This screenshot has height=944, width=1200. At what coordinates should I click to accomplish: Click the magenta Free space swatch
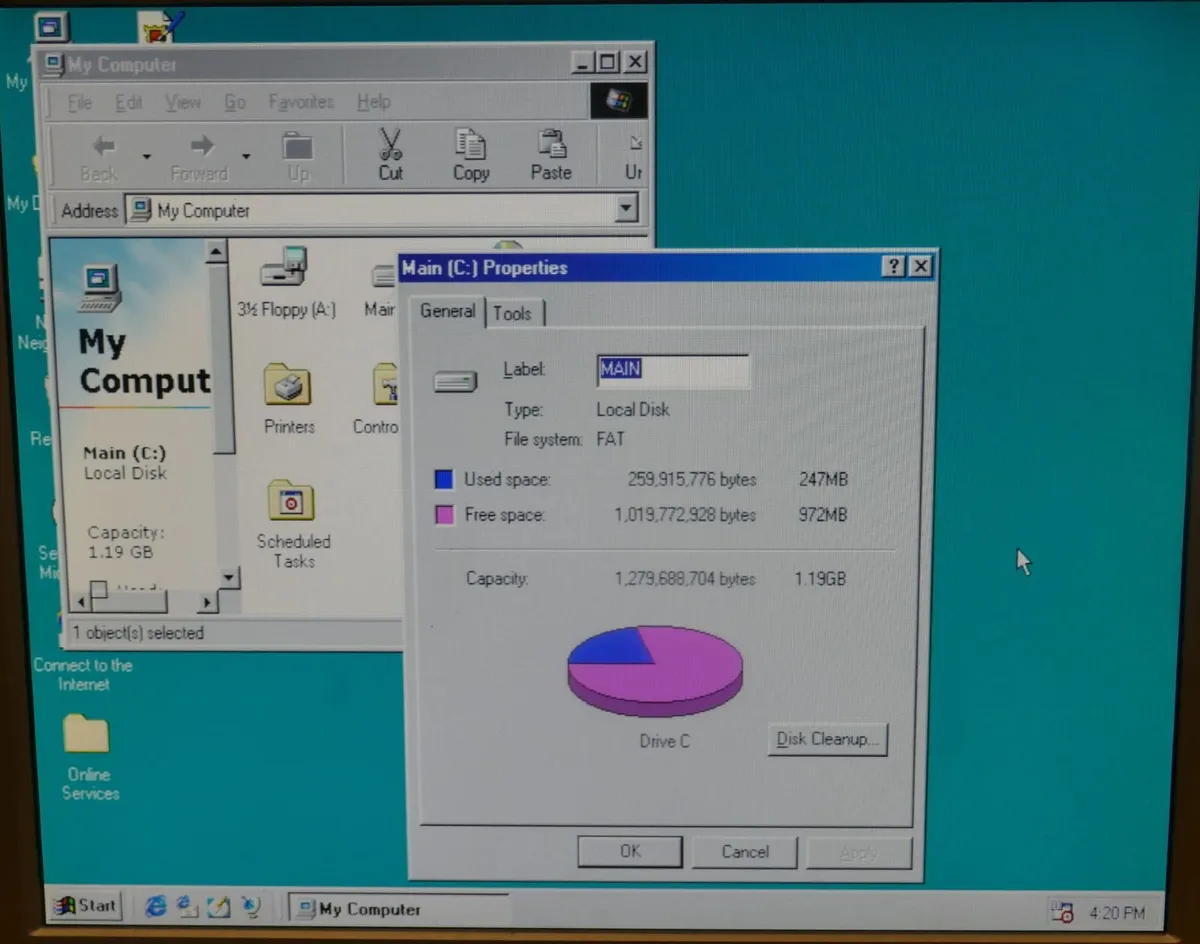[x=444, y=515]
